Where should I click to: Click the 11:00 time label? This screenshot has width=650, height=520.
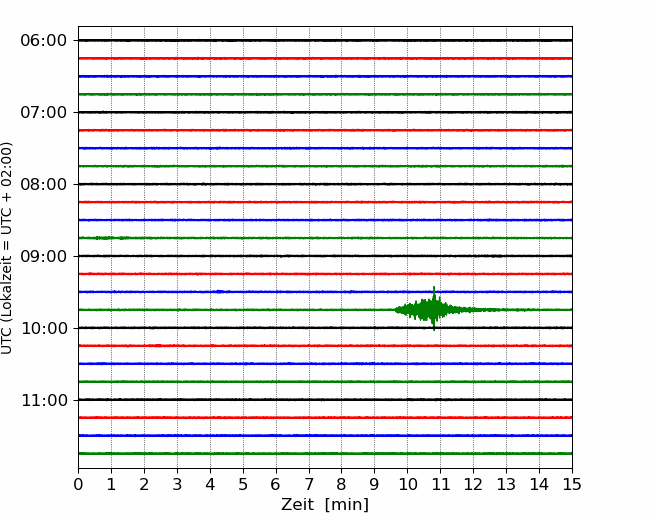coord(44,401)
